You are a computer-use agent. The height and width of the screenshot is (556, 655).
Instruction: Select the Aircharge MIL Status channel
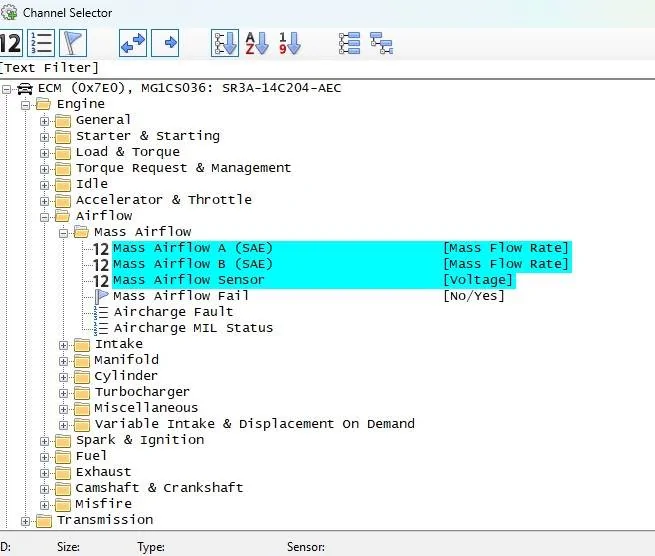[193, 328]
